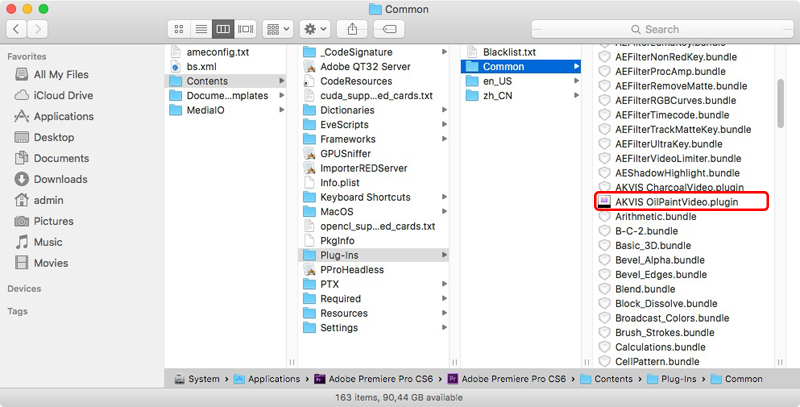The width and height of the screenshot is (800, 407).
Task: Expand the Required folder arrow
Action: point(444,298)
